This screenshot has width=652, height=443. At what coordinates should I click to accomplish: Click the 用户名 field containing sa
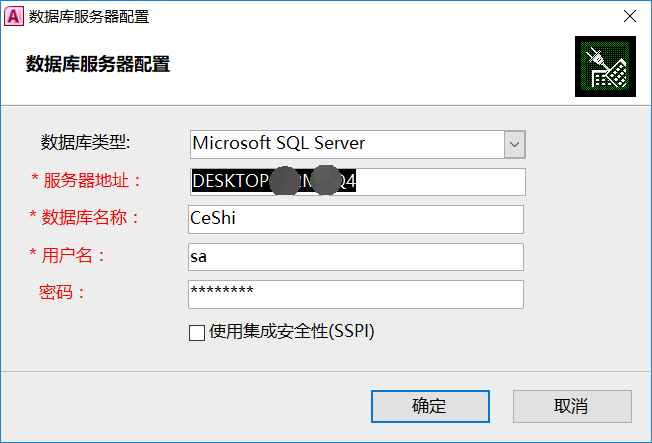[356, 257]
